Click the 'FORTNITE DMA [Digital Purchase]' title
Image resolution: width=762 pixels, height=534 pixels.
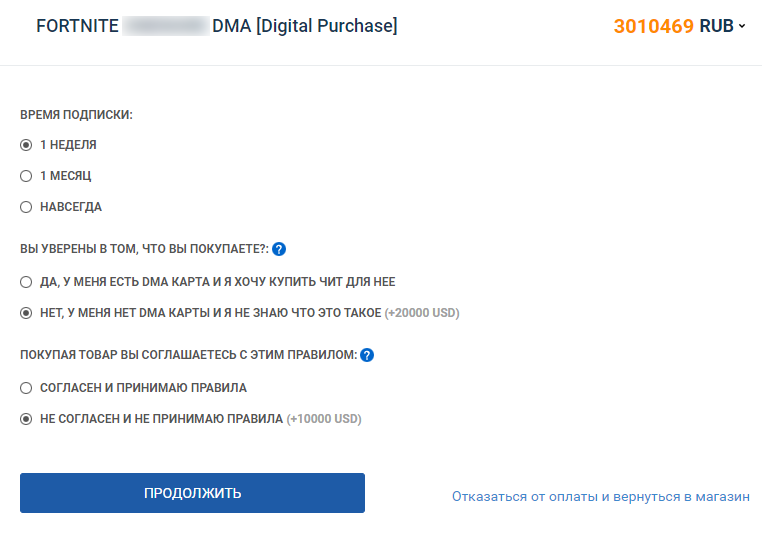(x=216, y=26)
